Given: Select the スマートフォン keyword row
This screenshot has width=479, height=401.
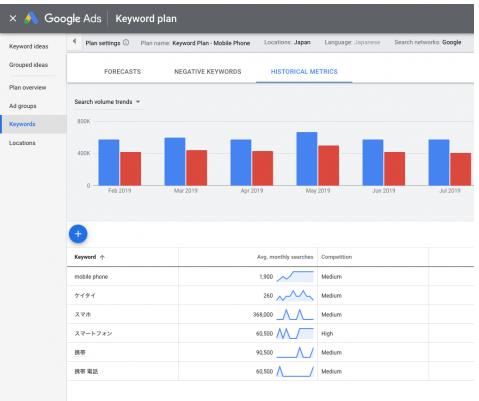Looking at the screenshot, I should 270,333.
